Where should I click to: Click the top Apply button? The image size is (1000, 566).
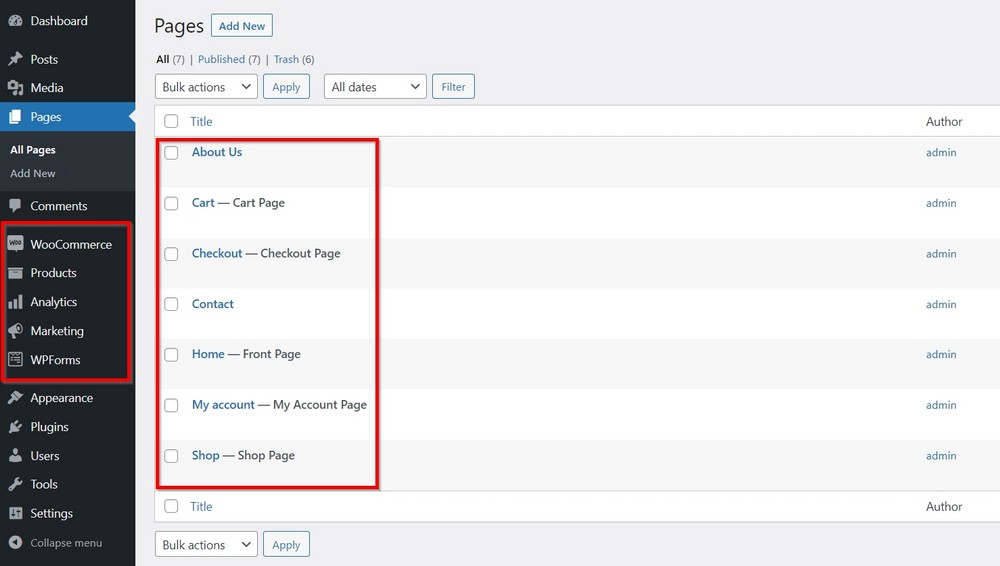(x=286, y=87)
